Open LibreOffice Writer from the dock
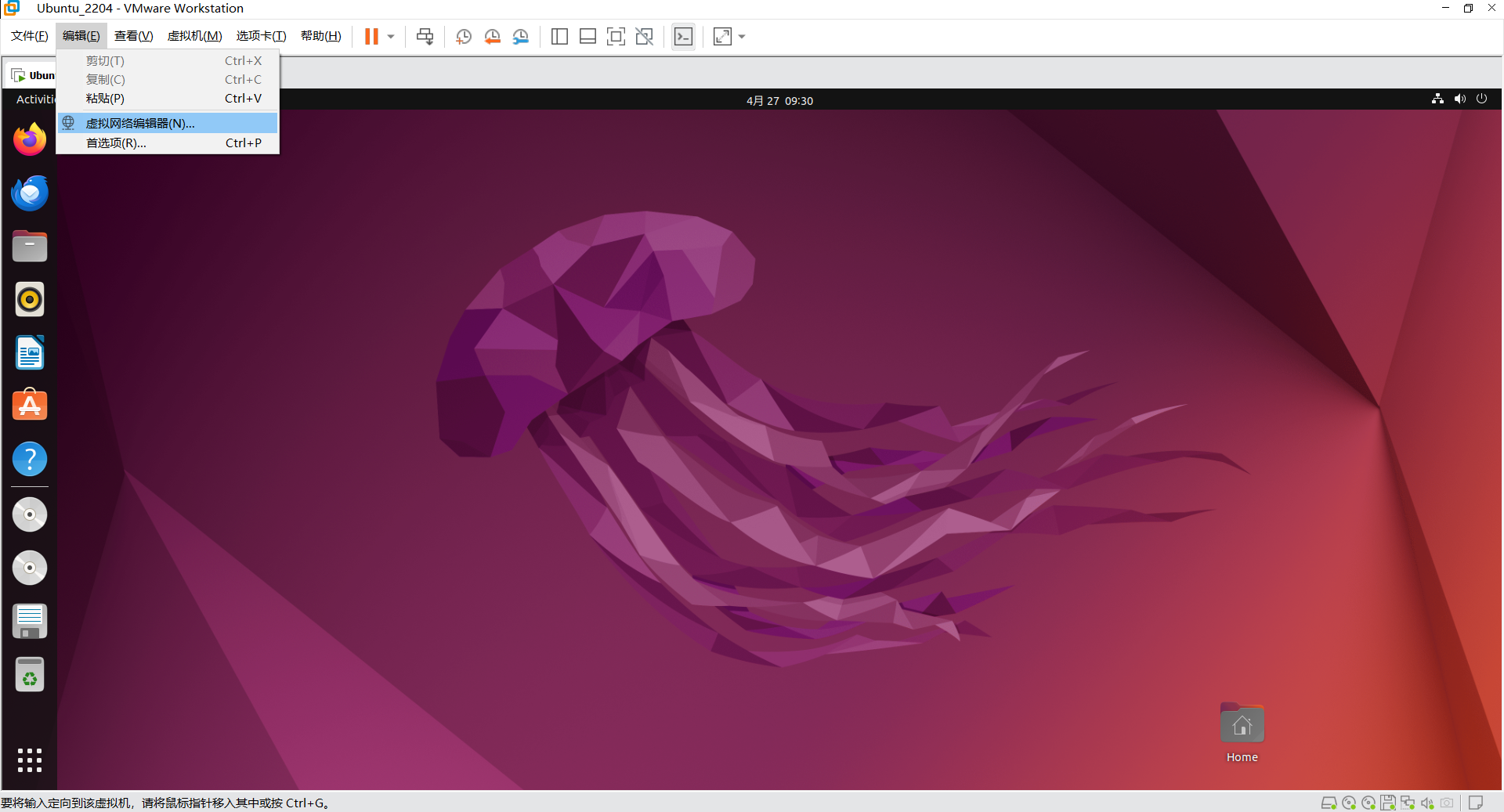Image resolution: width=1504 pixels, height=812 pixels. (x=30, y=352)
